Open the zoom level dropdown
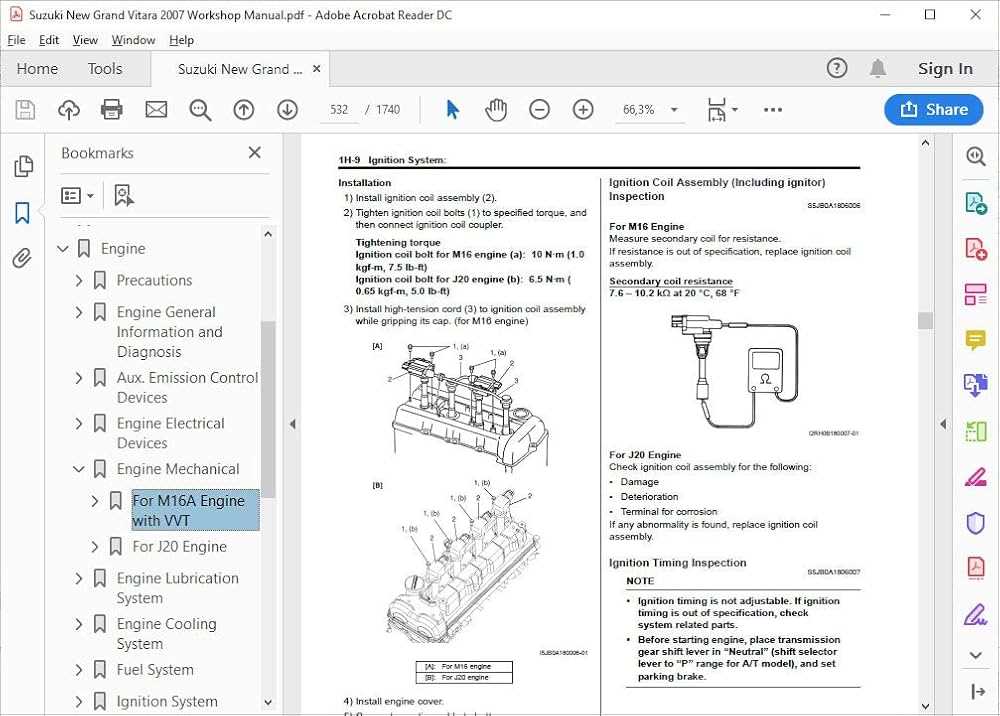This screenshot has width=1000, height=716. (674, 110)
